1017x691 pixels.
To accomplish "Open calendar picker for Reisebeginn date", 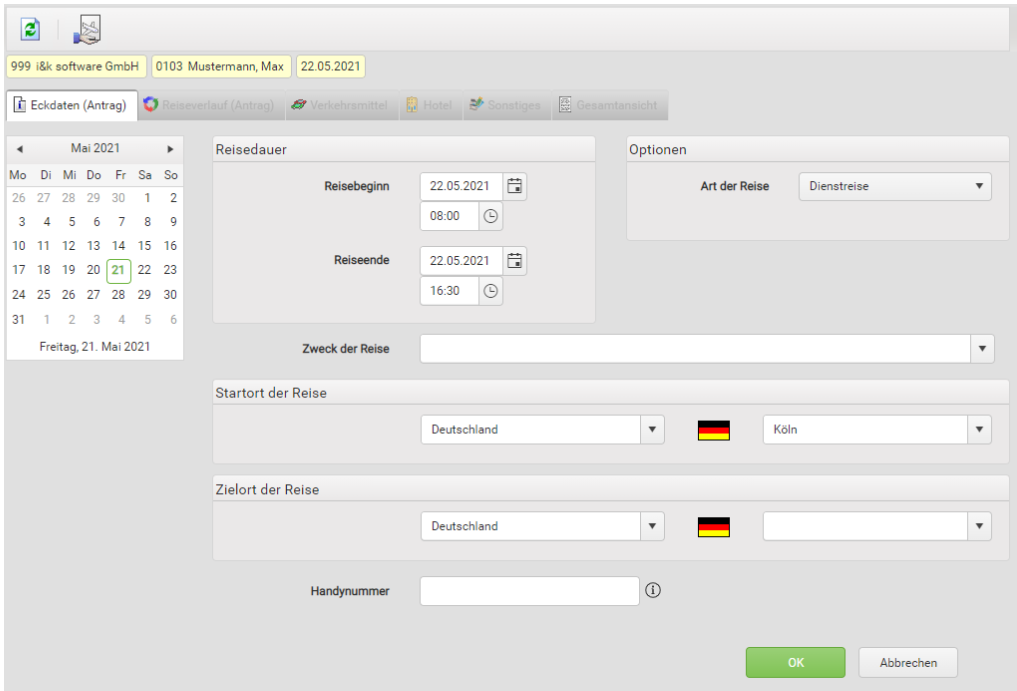I will click(x=515, y=186).
